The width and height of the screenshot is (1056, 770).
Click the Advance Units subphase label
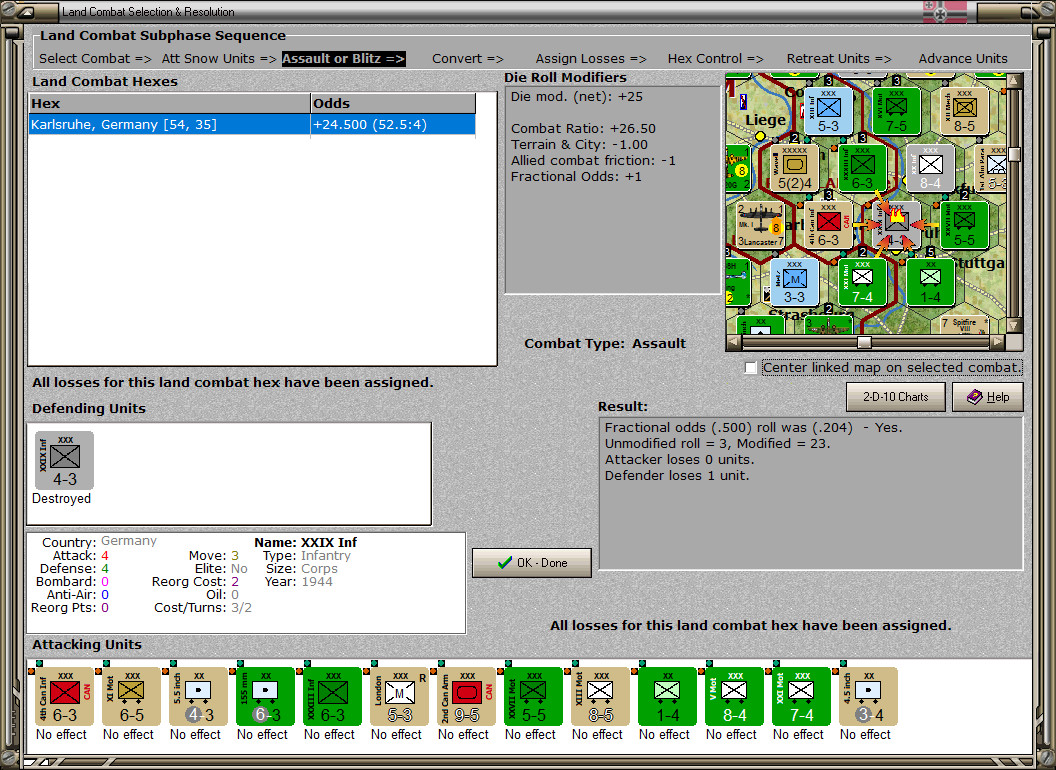(963, 59)
